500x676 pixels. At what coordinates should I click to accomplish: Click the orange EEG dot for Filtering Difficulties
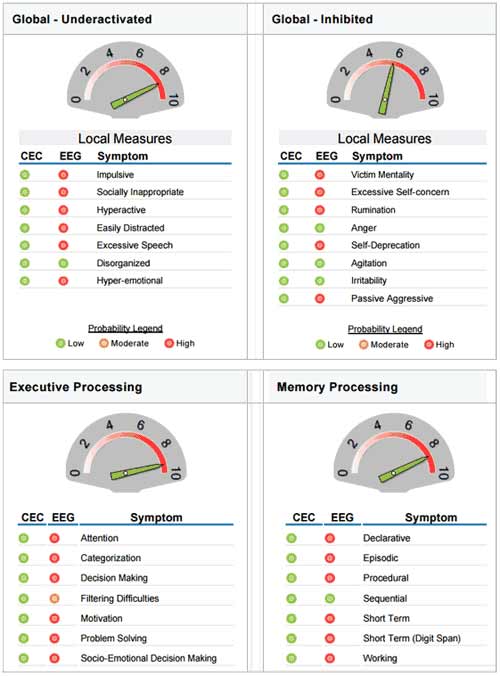54,598
